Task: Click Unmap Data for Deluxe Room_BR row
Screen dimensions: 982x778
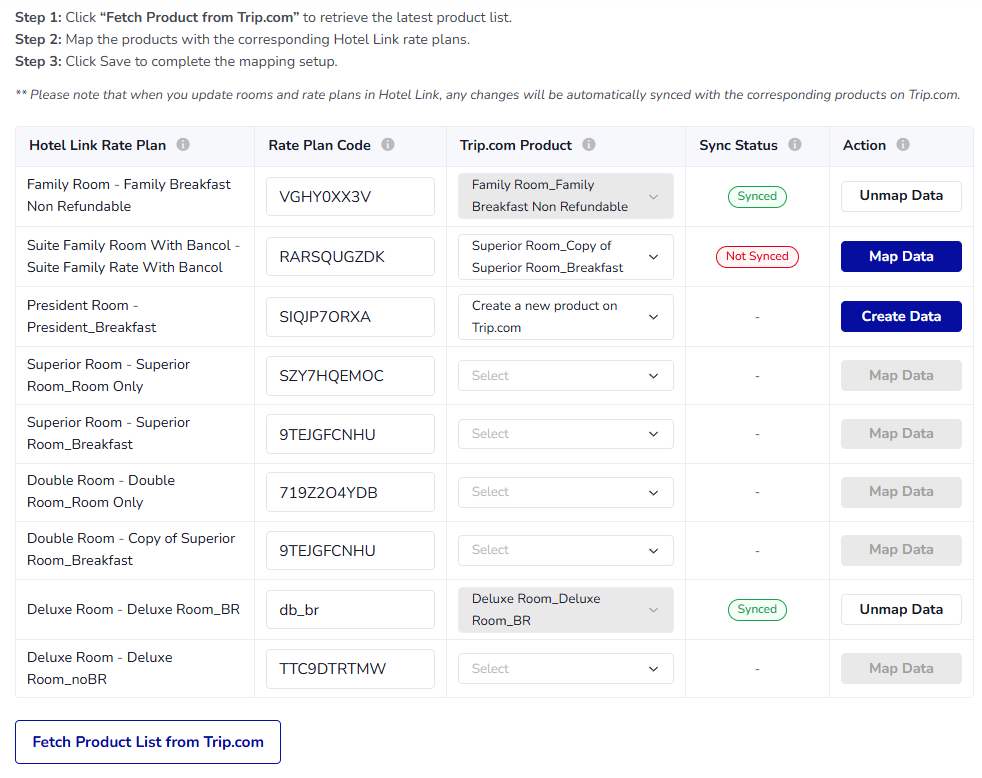Action: click(x=901, y=610)
